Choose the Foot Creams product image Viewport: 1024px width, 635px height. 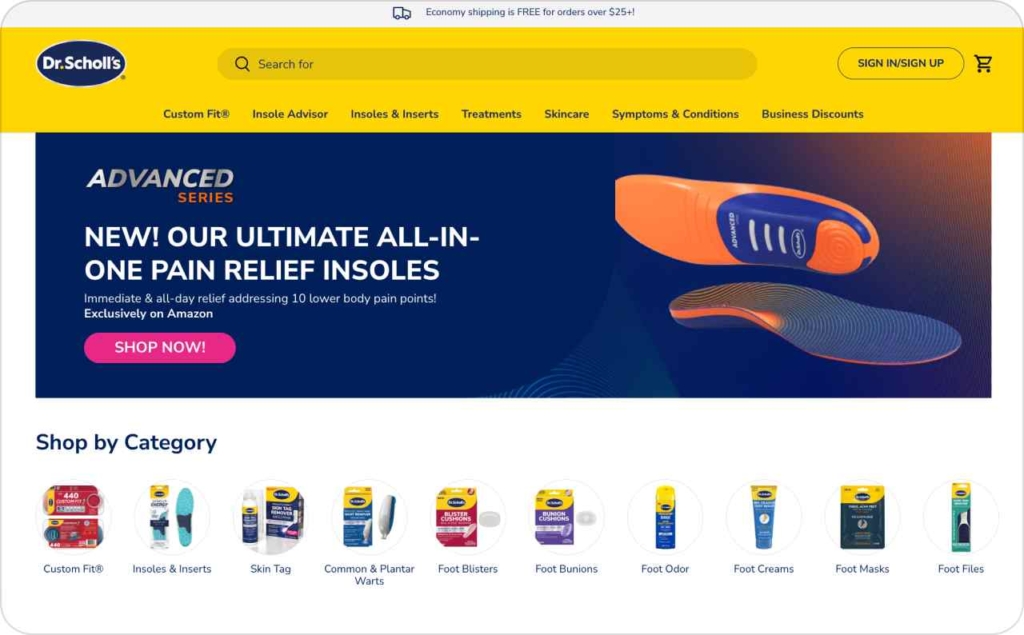(763, 517)
